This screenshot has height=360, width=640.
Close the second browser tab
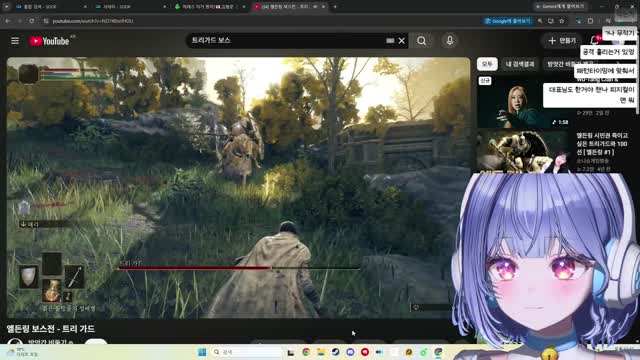(164, 7)
